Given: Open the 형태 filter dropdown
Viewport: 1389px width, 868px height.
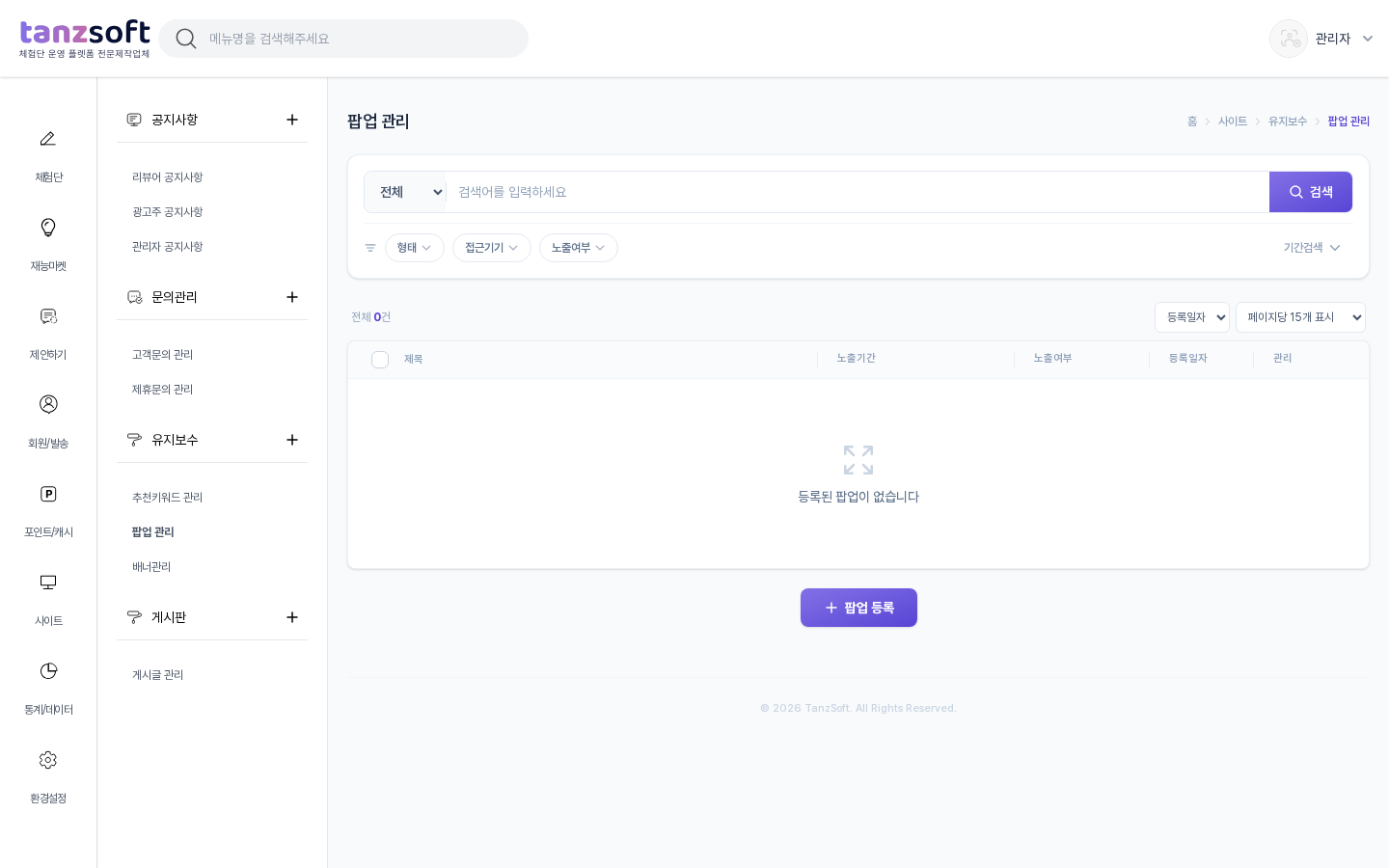Looking at the screenshot, I should (415, 248).
